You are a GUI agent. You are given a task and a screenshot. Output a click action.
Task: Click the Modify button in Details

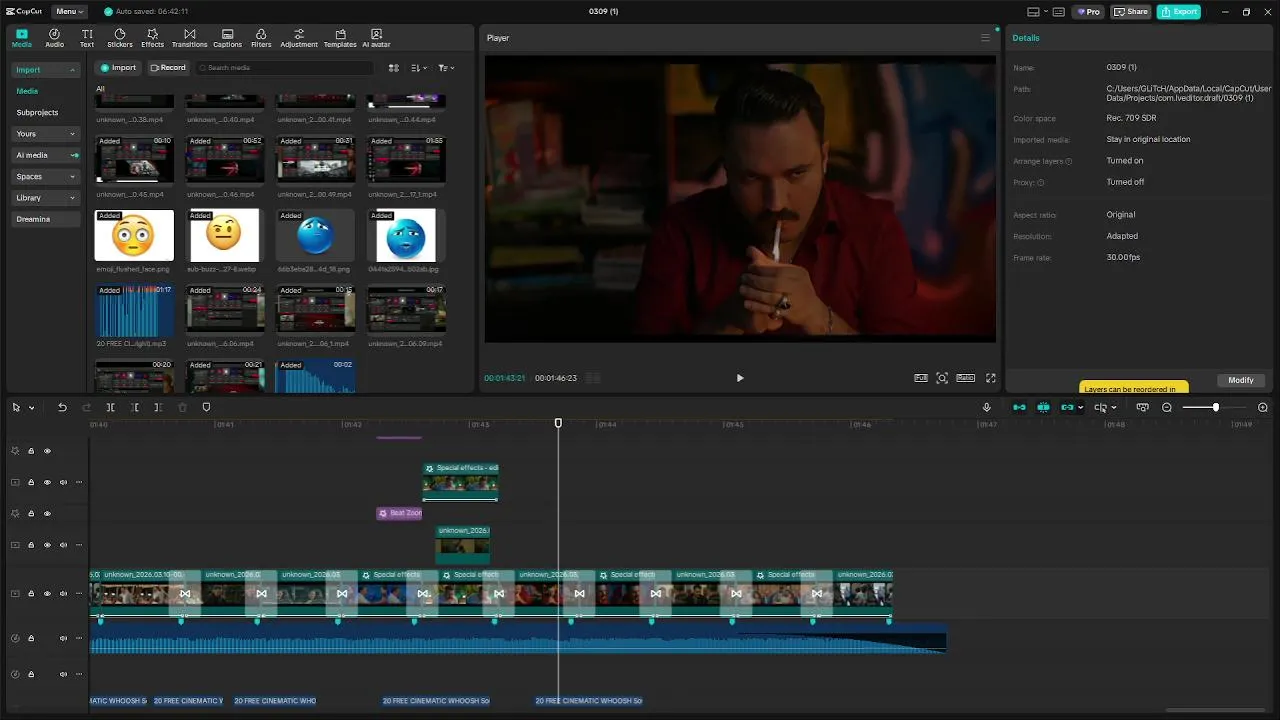tap(1241, 380)
